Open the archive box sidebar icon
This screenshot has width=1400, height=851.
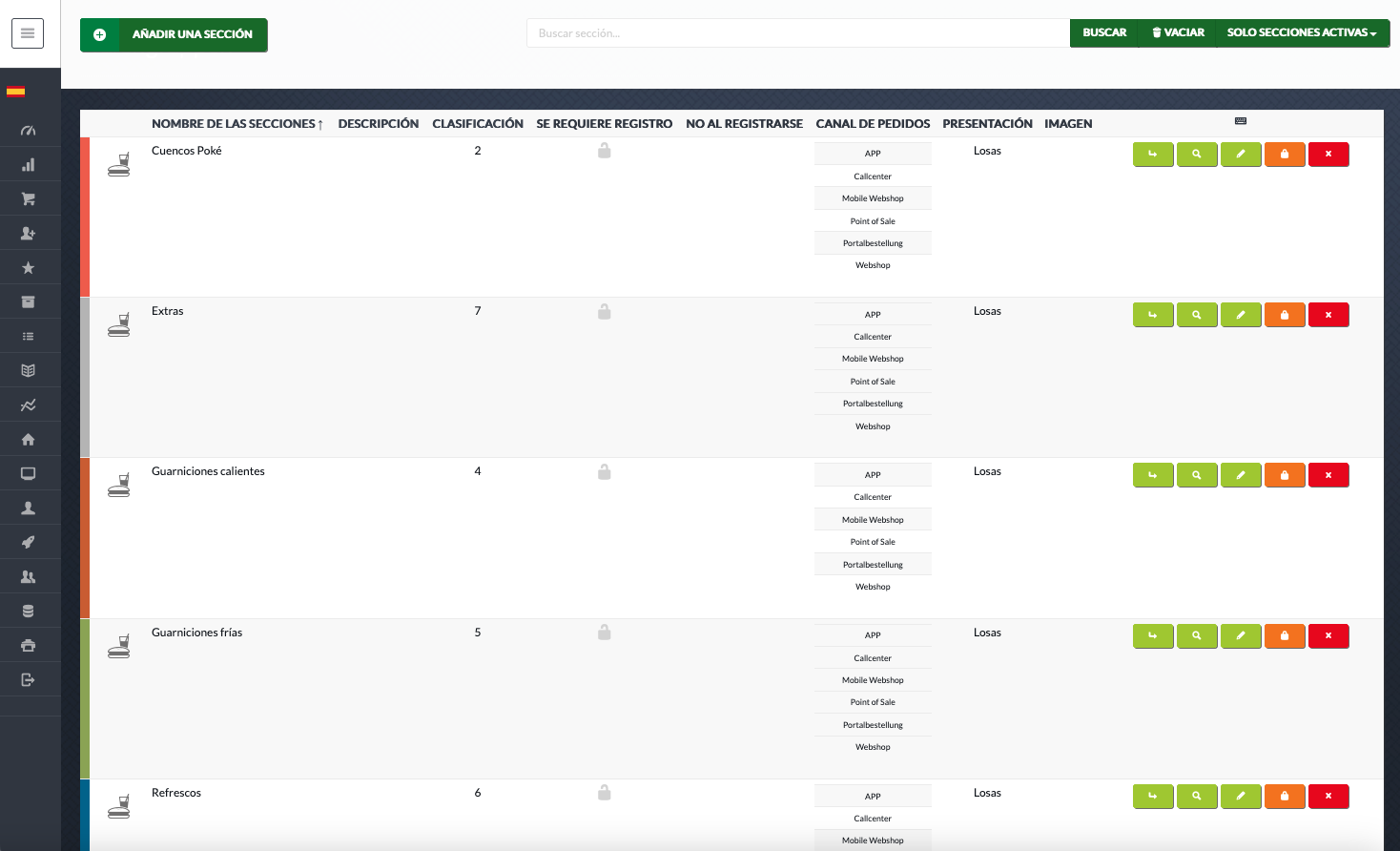coord(28,302)
